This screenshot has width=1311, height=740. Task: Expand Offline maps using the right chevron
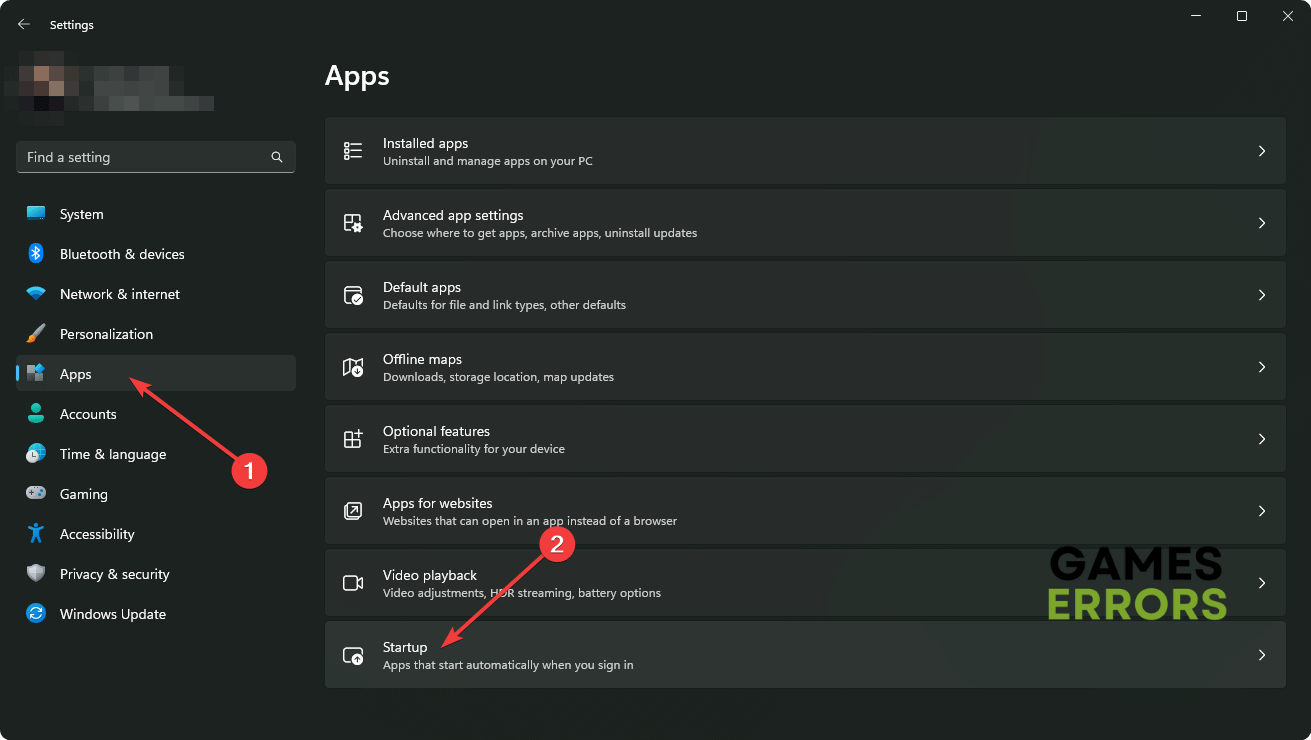pyautogui.click(x=1262, y=367)
